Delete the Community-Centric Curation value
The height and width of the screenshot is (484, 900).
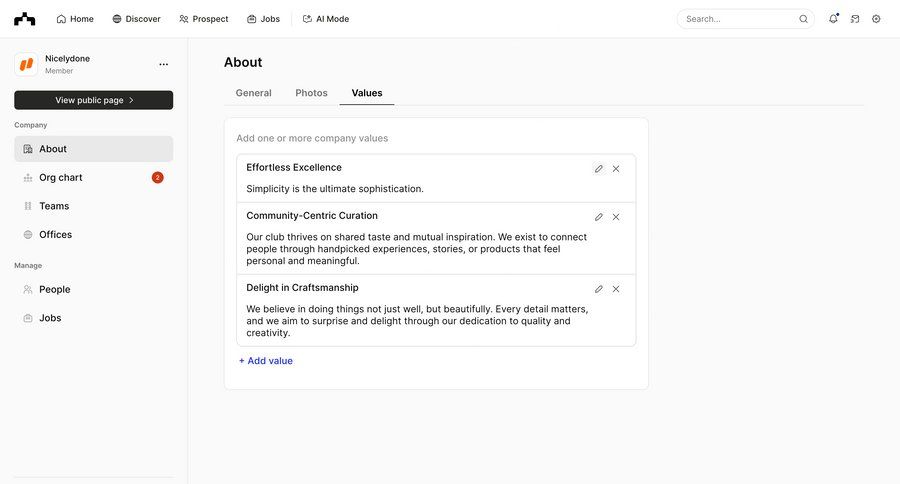point(616,217)
